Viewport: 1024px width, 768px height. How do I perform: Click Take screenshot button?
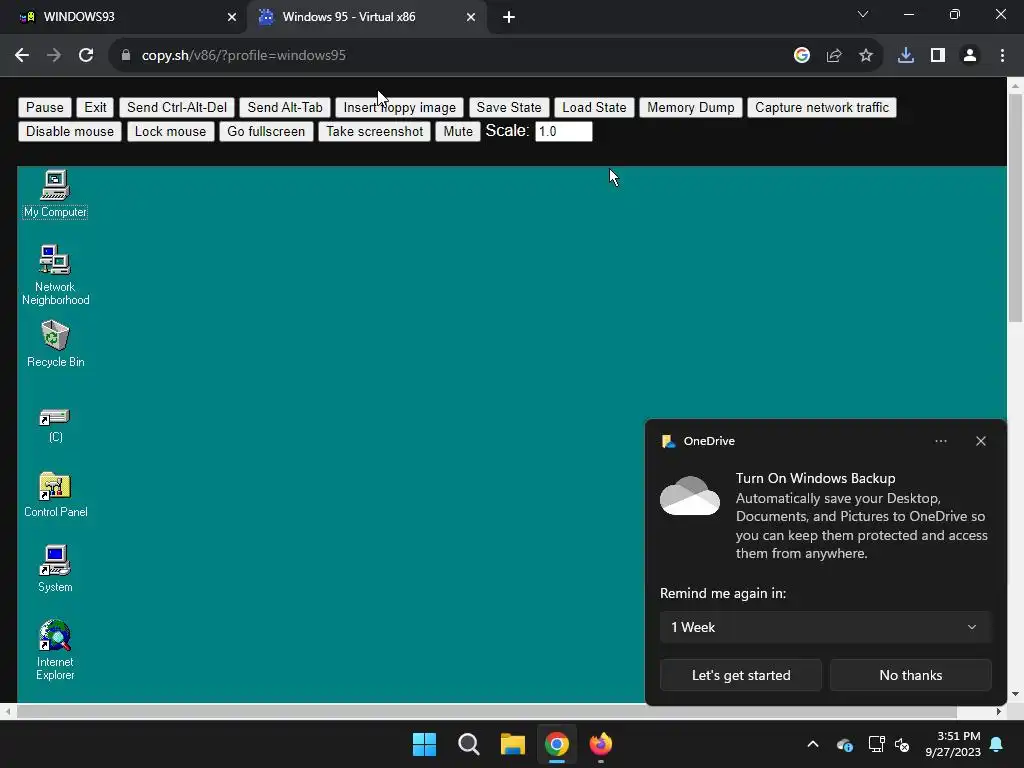coord(374,131)
